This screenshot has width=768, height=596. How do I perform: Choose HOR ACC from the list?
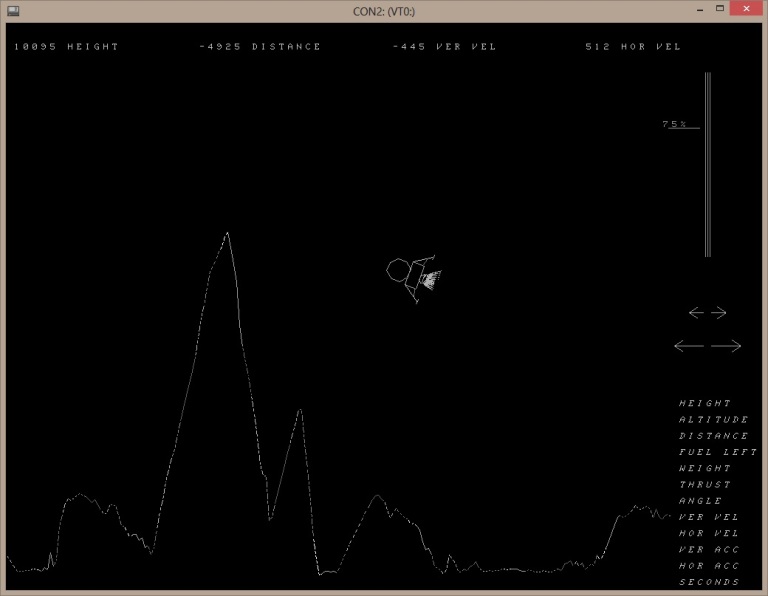[709, 565]
